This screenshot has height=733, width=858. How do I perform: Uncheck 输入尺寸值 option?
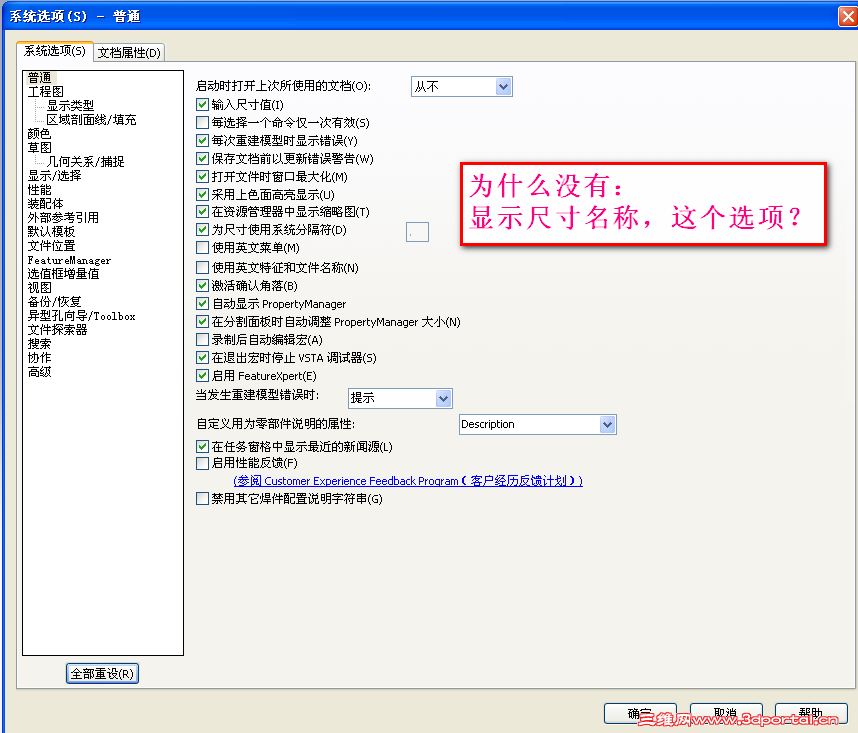click(x=202, y=104)
